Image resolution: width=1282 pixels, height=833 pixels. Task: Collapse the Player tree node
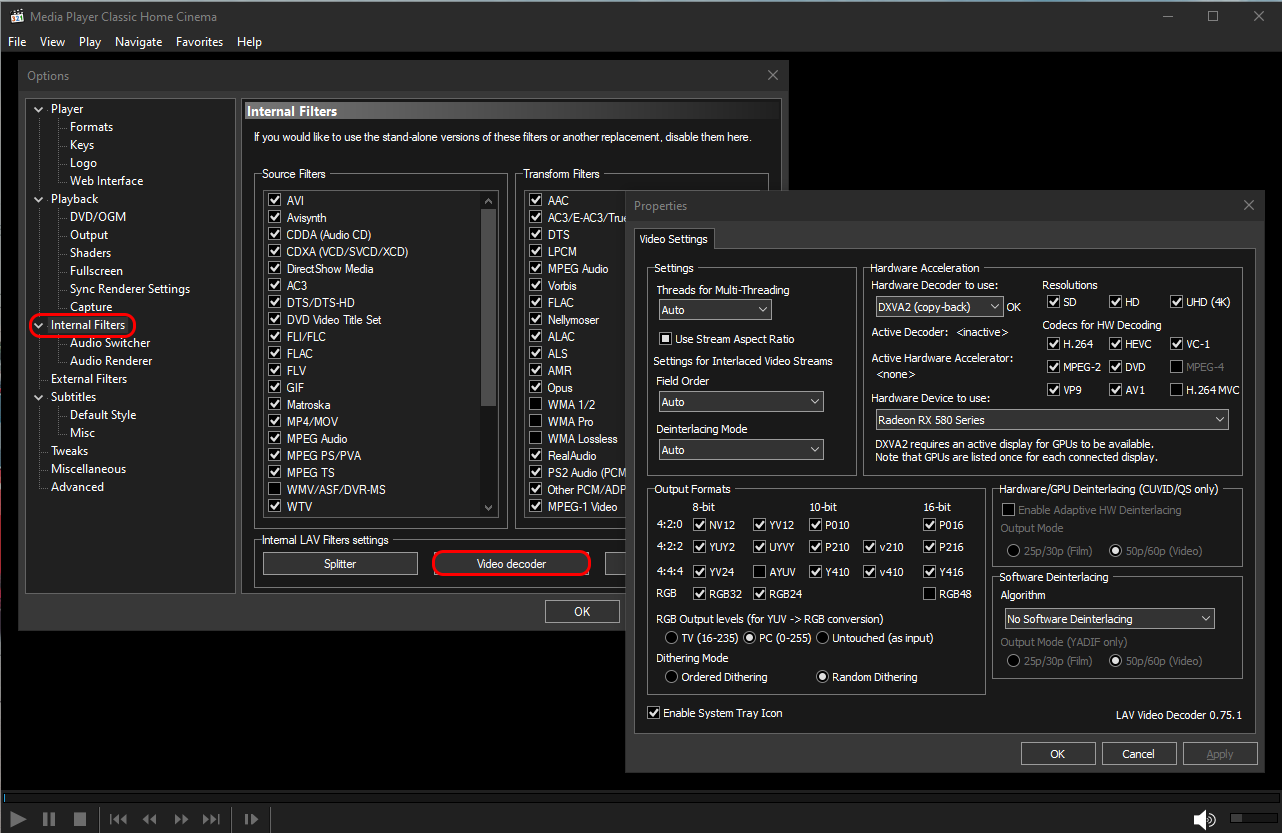point(38,109)
